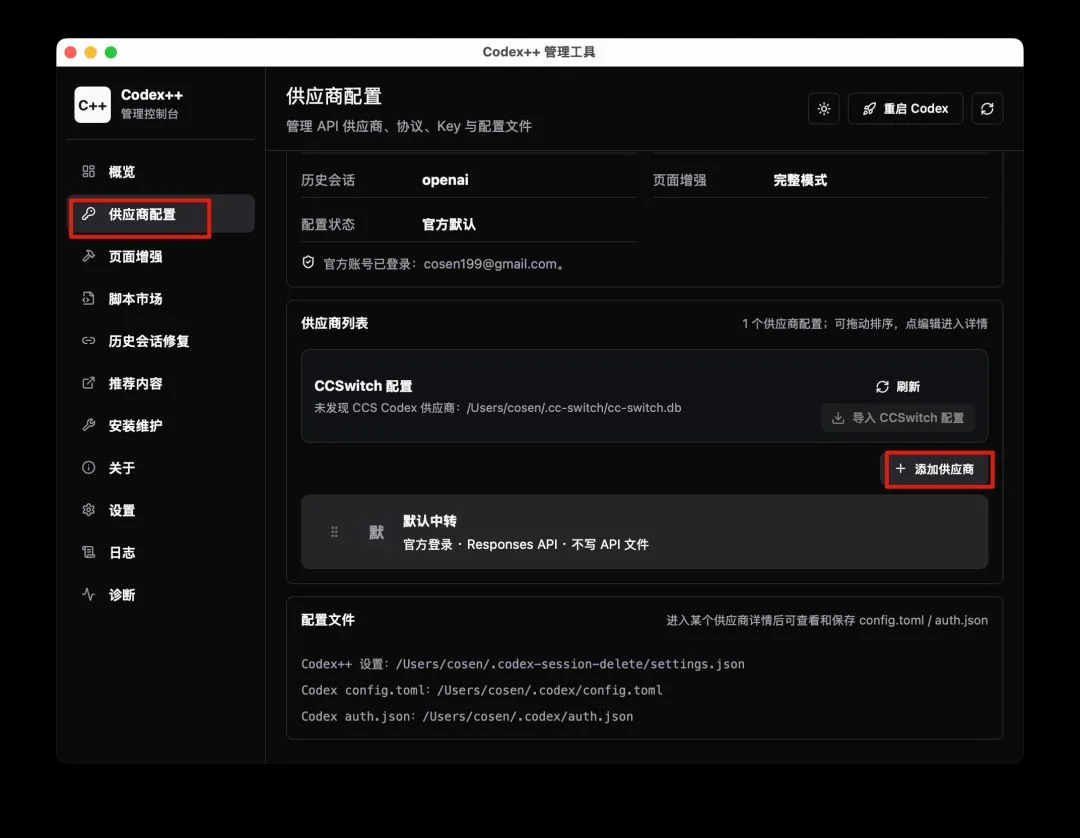Open 推荐内容 in the sidebar
This screenshot has width=1080, height=838.
[x=161, y=383]
